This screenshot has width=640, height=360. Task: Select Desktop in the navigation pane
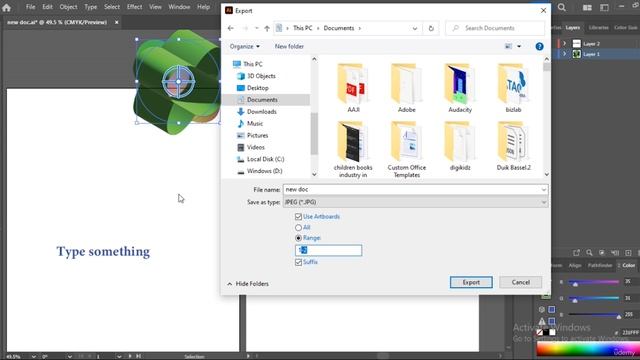point(258,88)
